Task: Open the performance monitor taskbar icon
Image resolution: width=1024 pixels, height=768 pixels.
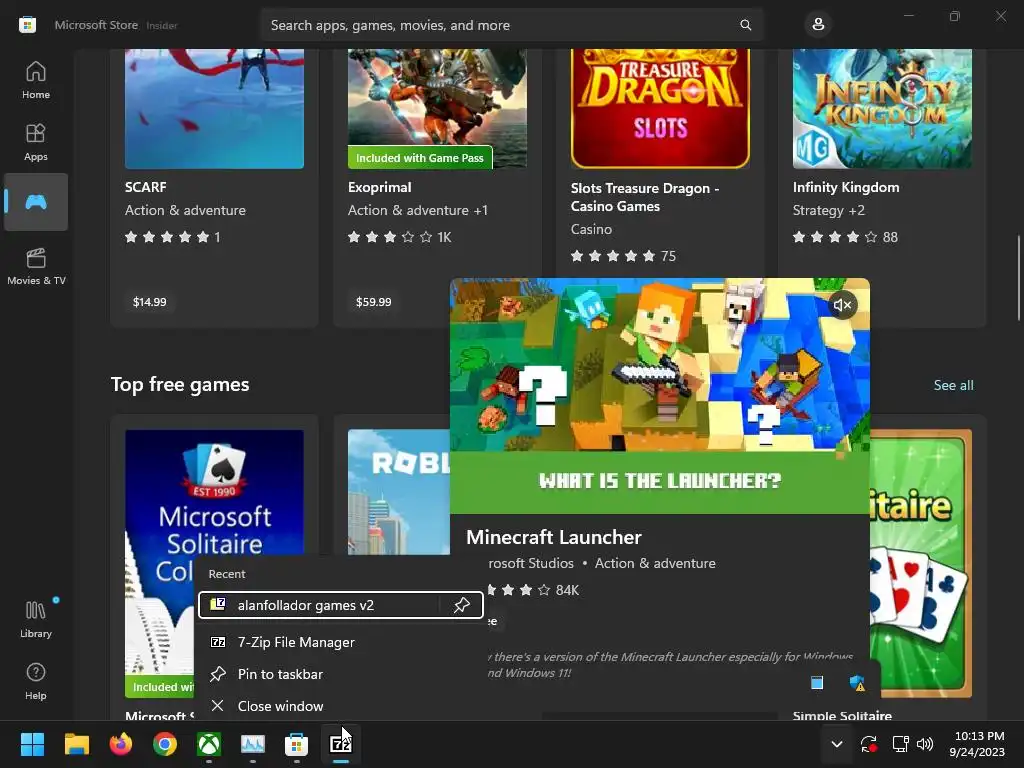Action: pyautogui.click(x=253, y=744)
